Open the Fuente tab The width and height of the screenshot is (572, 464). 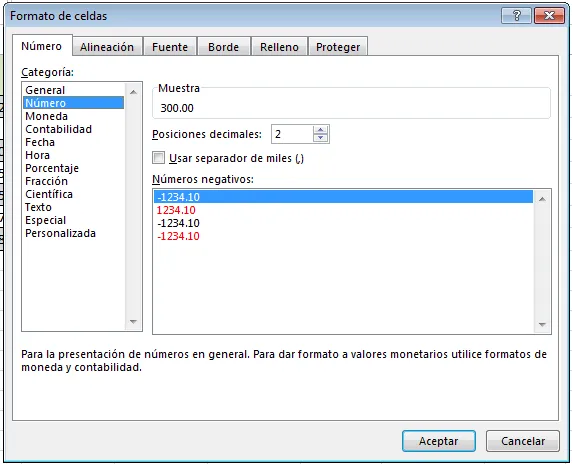tap(170, 47)
